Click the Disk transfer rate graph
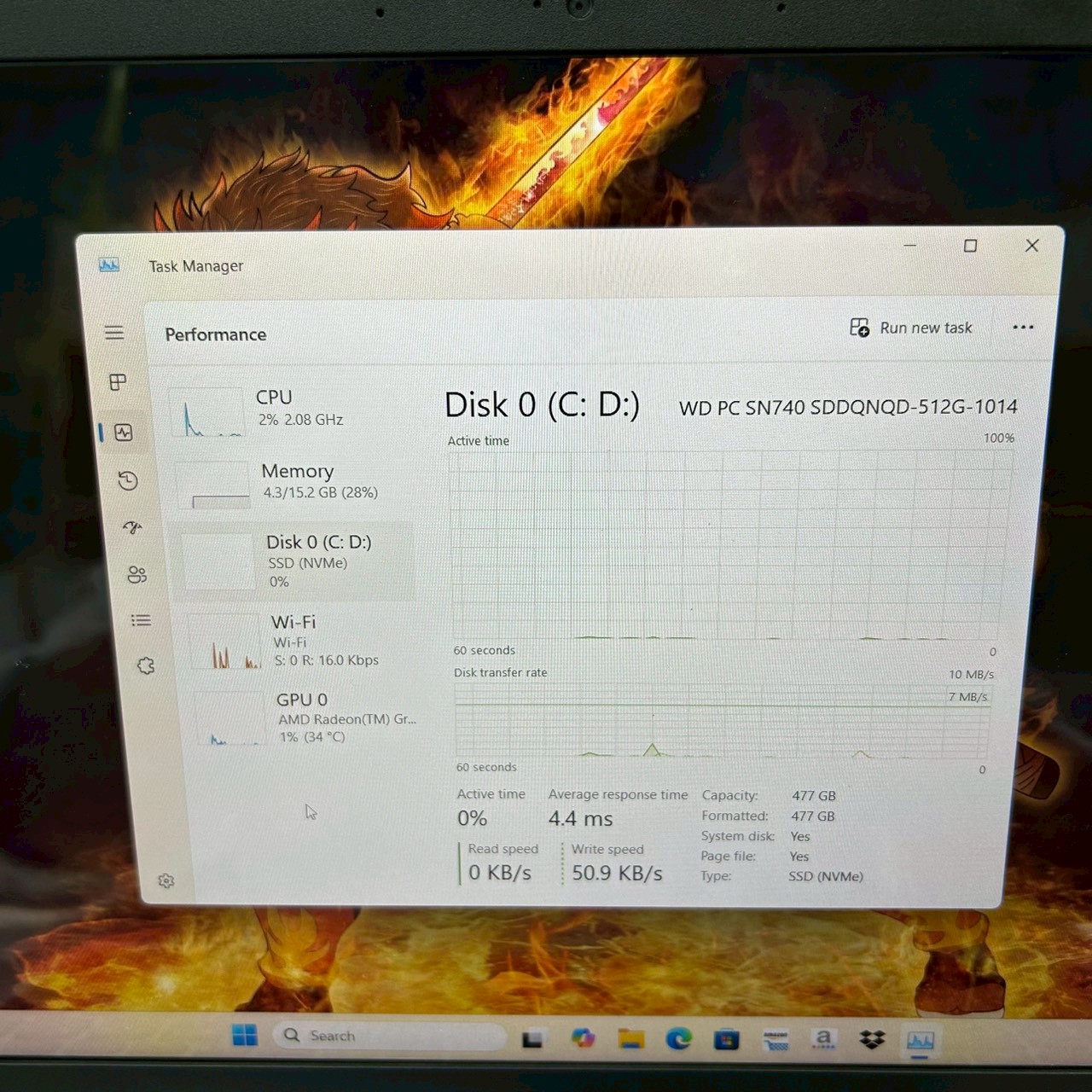The height and width of the screenshot is (1092, 1092). tap(723, 720)
